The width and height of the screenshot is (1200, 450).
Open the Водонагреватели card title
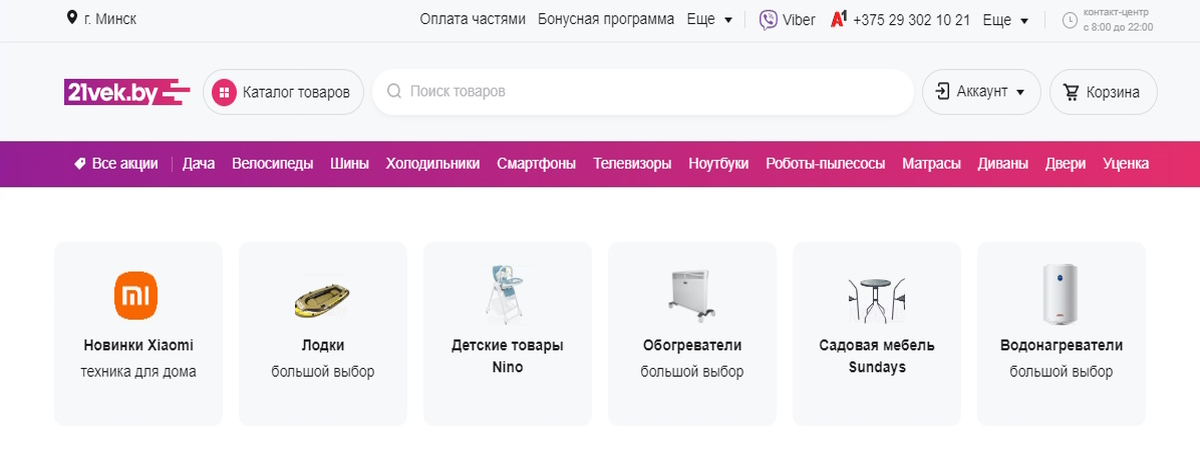(x=1061, y=346)
